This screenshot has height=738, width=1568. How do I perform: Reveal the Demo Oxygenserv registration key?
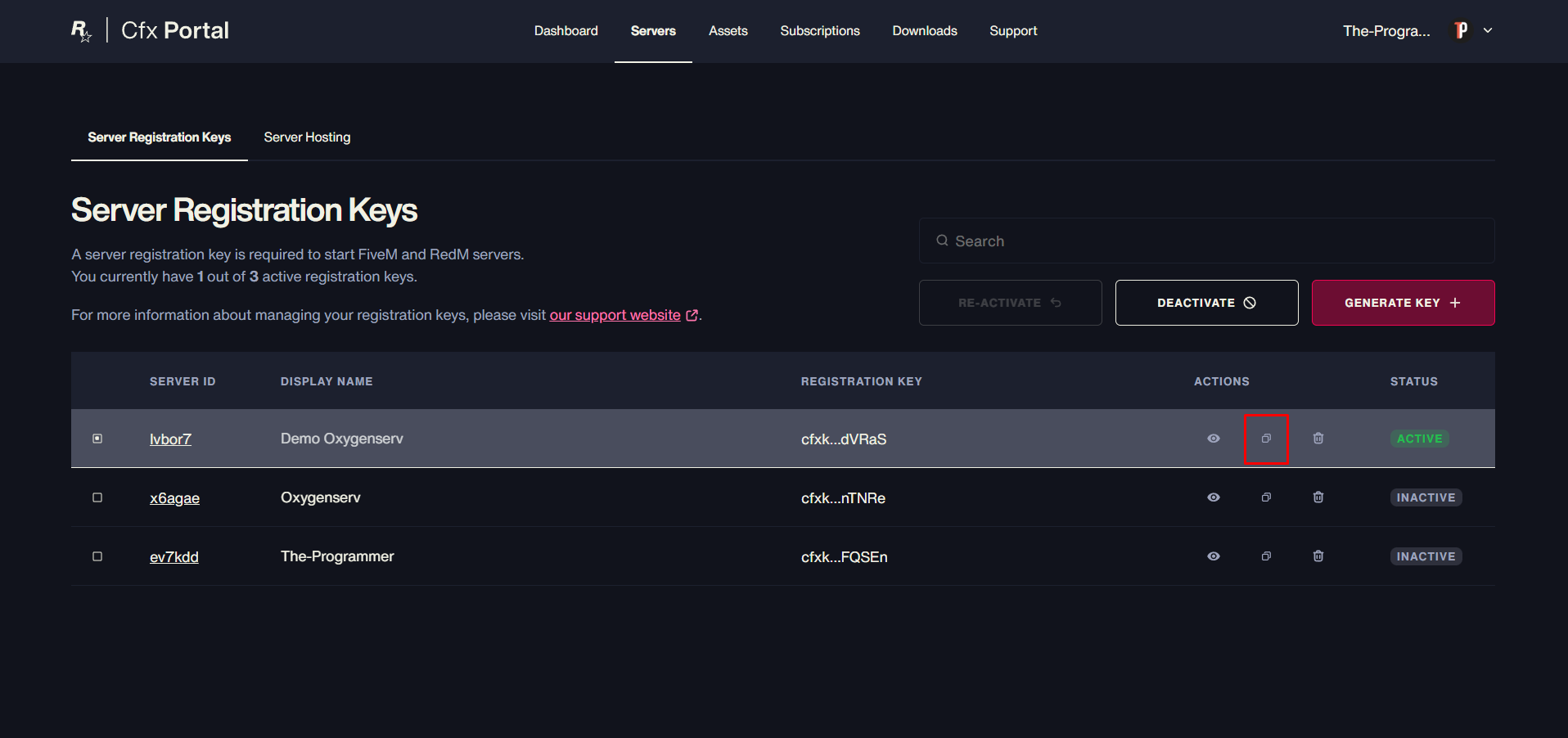(1214, 439)
